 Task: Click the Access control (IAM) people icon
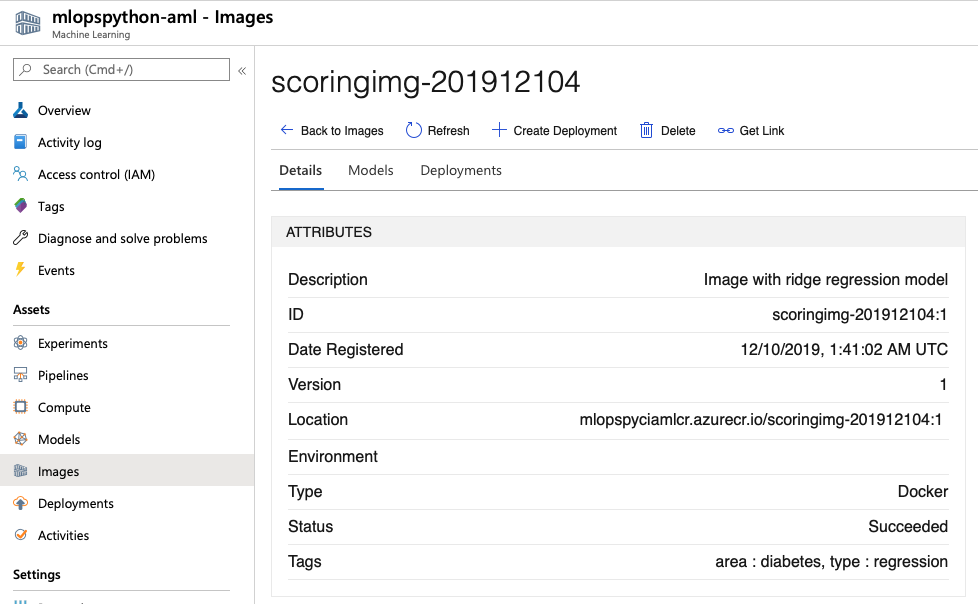21,174
